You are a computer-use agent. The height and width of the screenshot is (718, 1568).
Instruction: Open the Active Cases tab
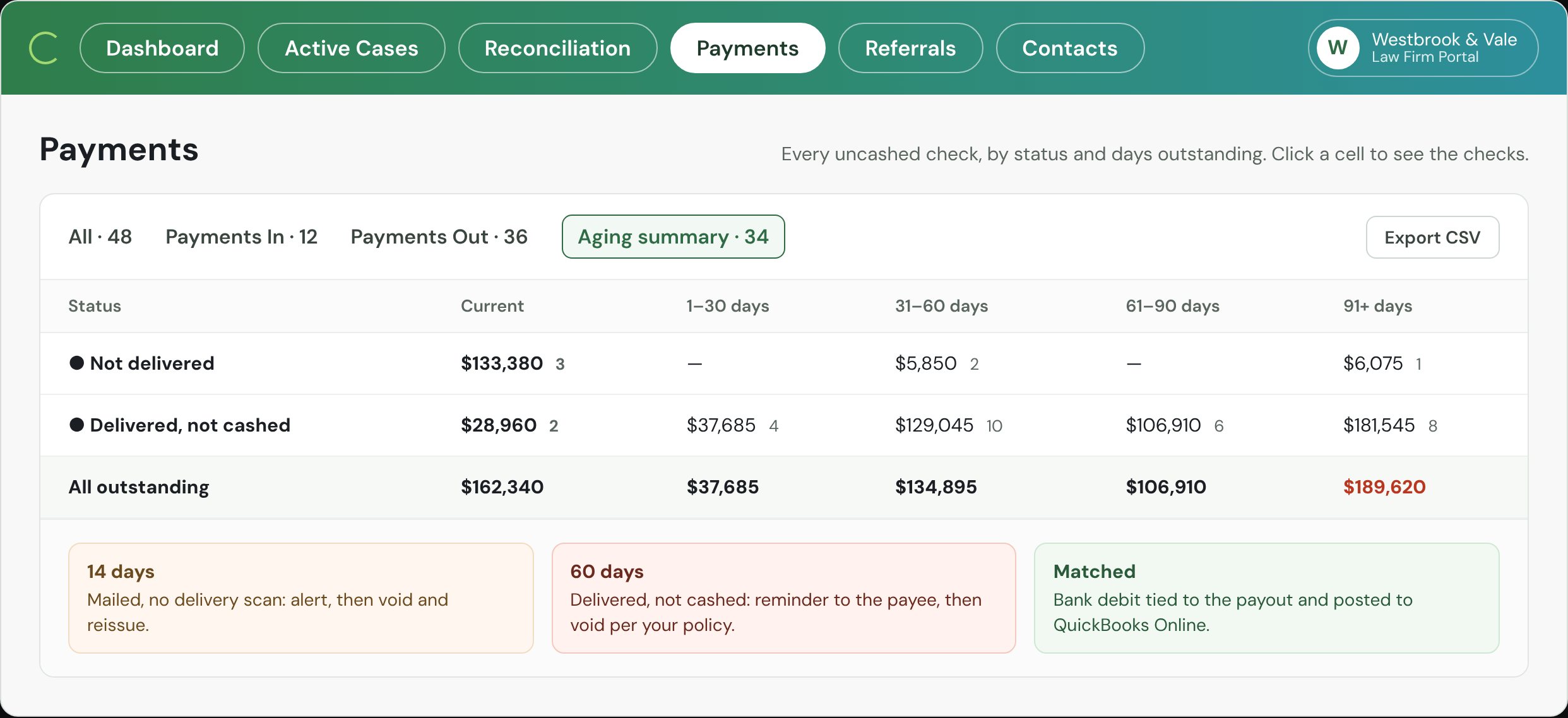352,48
